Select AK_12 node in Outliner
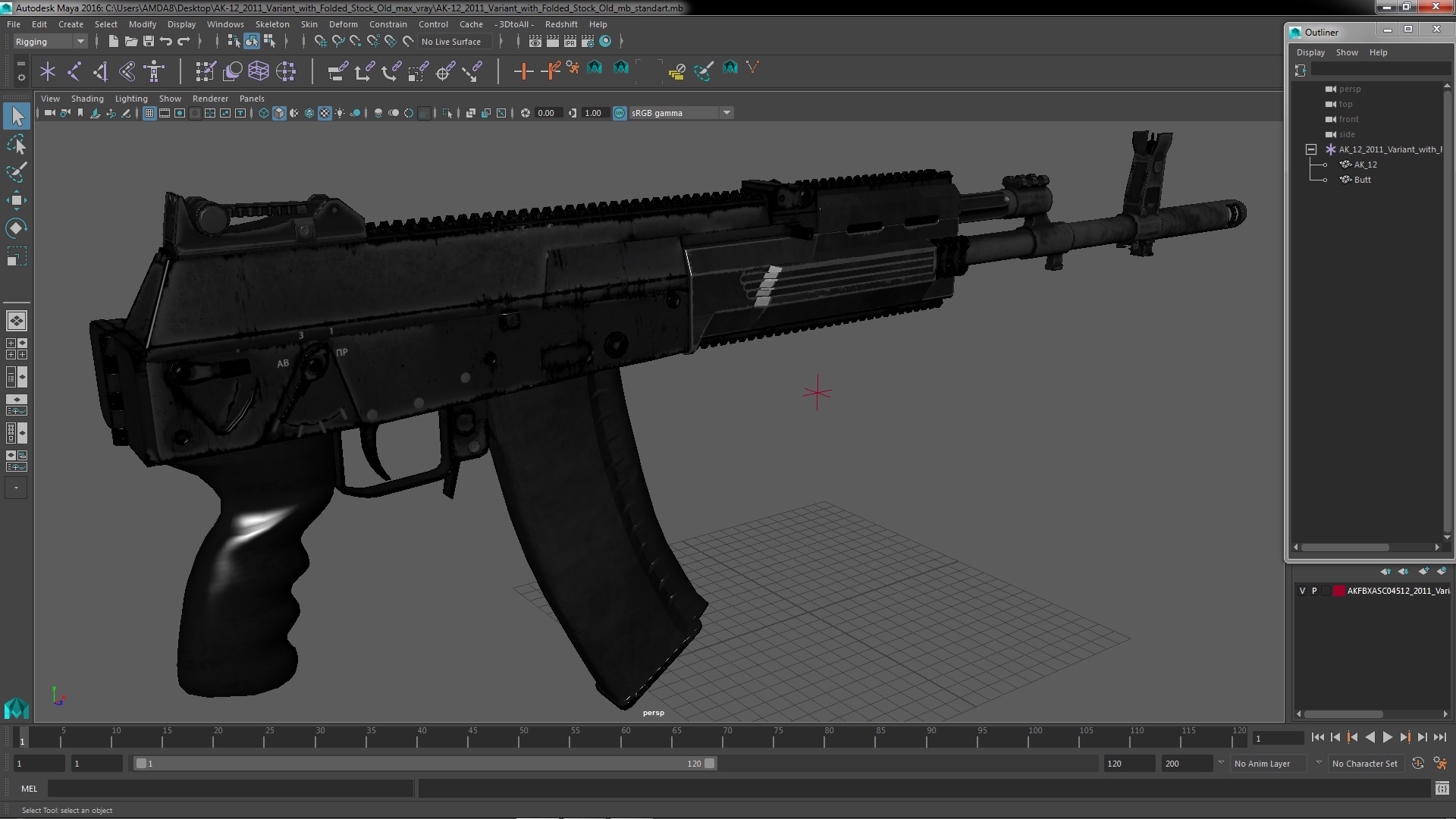1456x819 pixels. [1365, 165]
